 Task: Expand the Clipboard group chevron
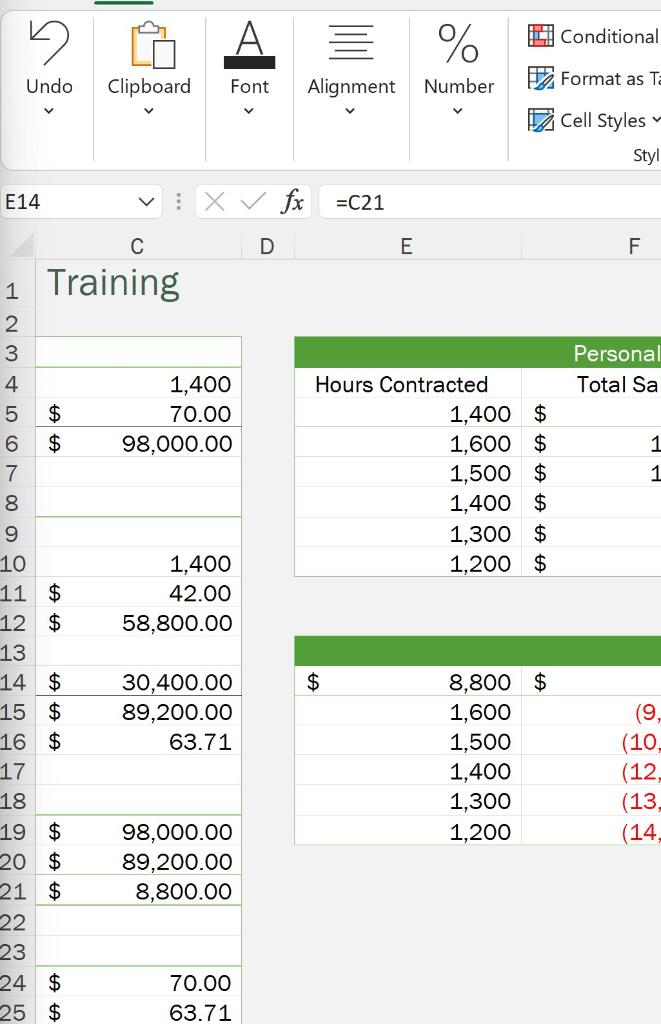(x=149, y=111)
